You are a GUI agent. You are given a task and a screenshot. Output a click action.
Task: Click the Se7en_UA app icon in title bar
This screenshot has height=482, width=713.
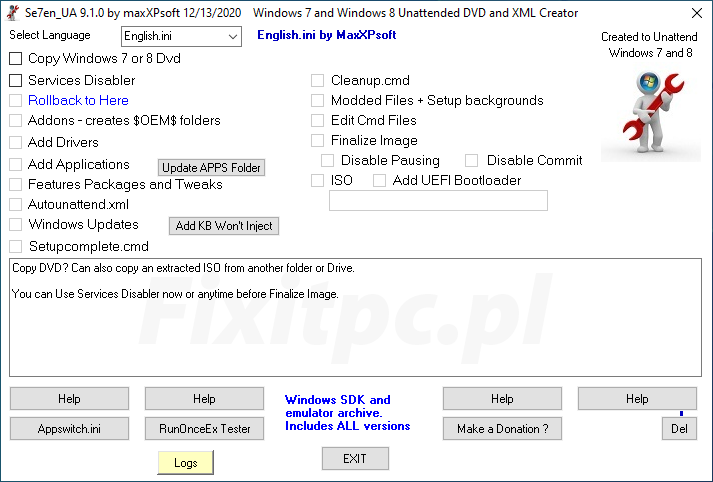[13, 13]
